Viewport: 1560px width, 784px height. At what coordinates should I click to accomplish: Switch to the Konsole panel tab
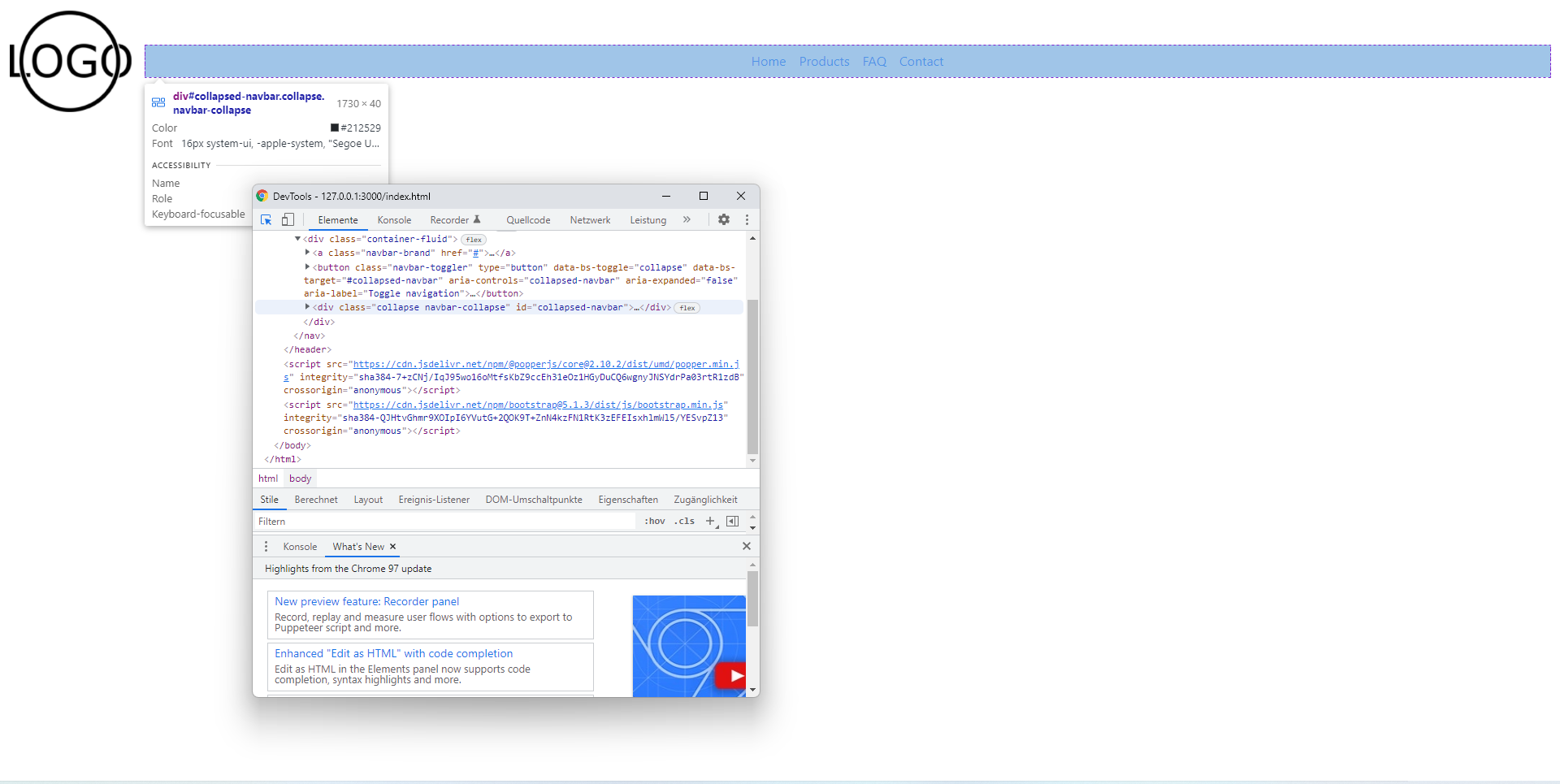pyautogui.click(x=394, y=220)
